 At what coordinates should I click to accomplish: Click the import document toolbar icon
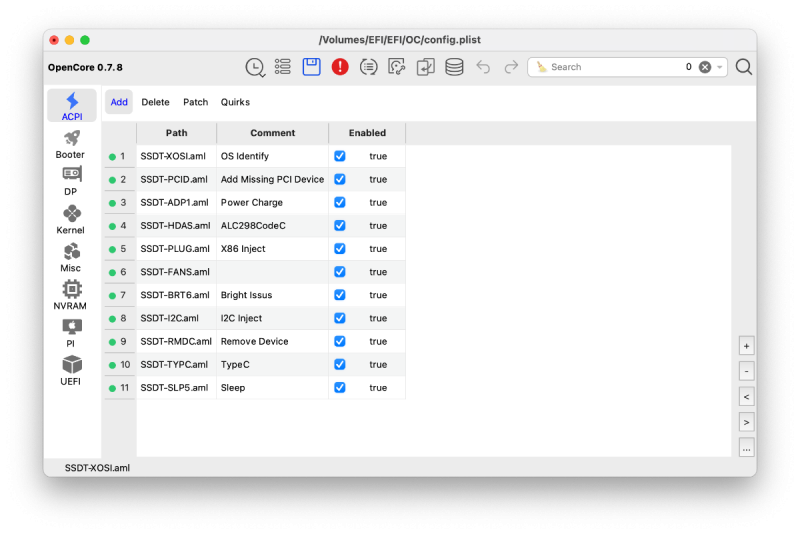[425, 67]
